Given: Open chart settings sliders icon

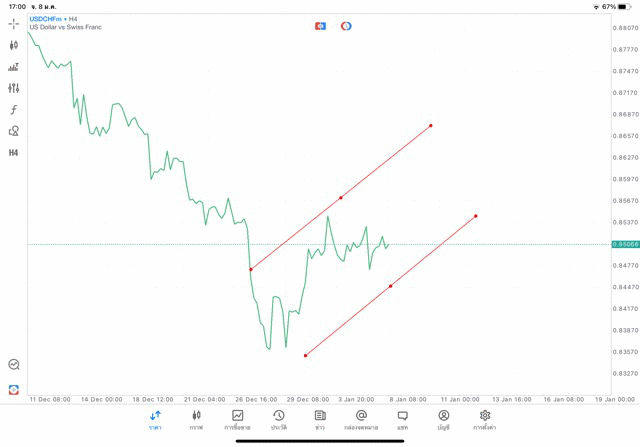Looking at the screenshot, I should 14,88.
